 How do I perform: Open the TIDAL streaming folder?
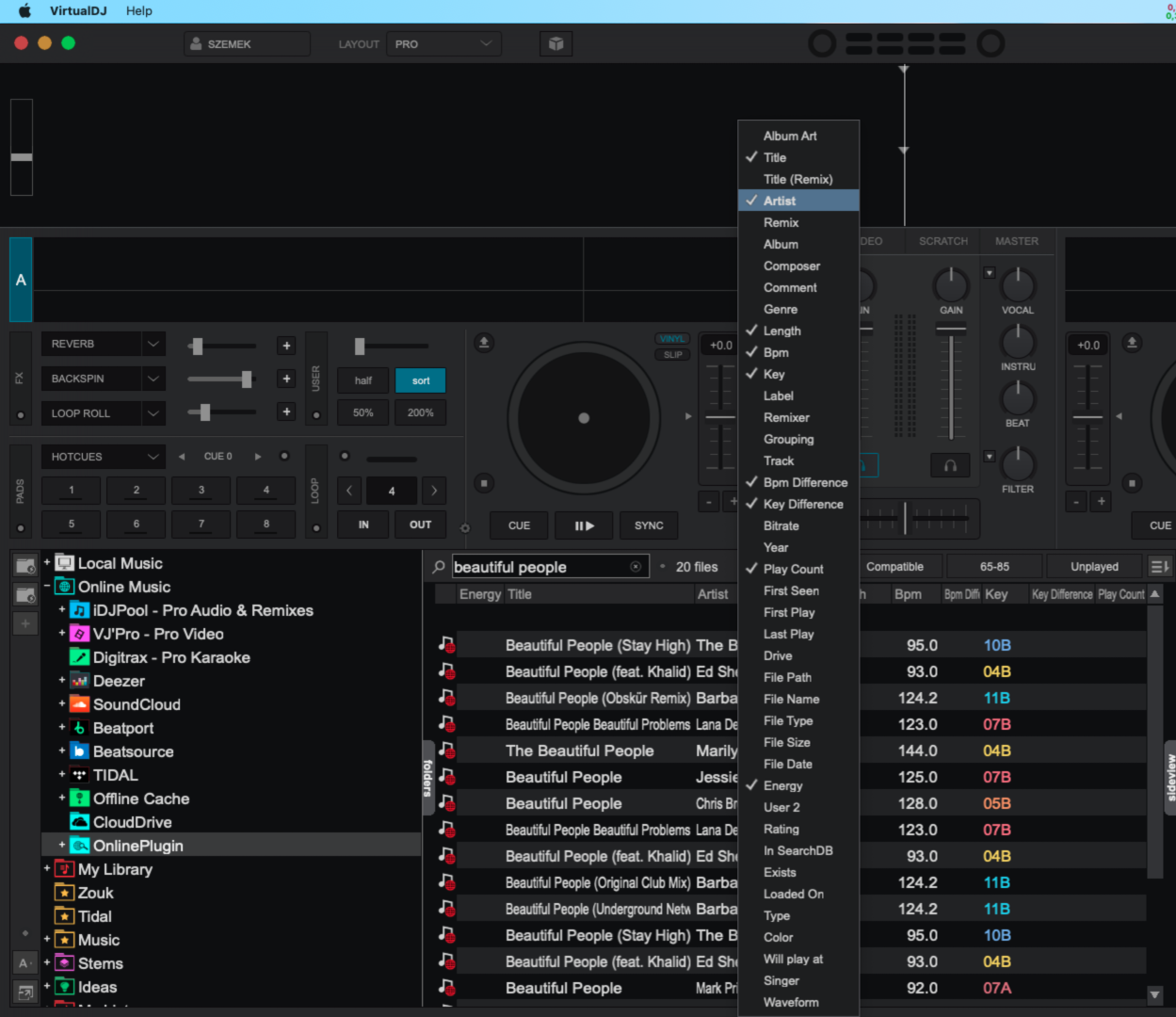(116, 775)
